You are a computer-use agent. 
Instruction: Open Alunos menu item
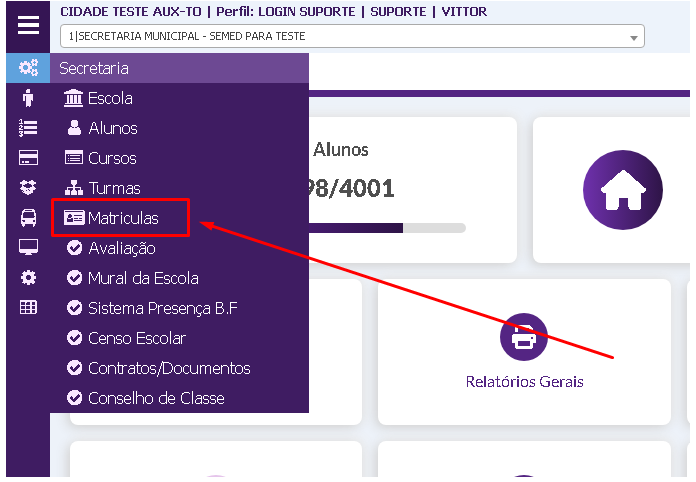pos(112,128)
